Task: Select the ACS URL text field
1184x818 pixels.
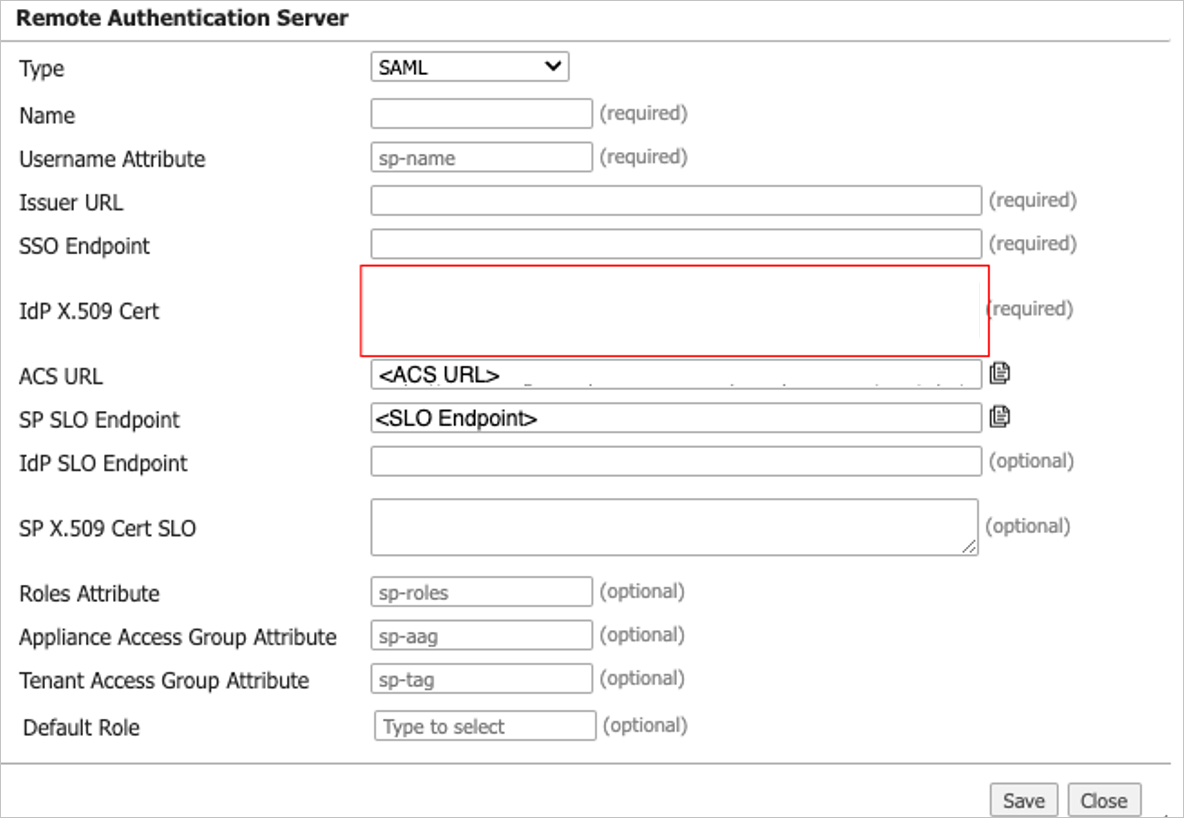Action: (676, 375)
